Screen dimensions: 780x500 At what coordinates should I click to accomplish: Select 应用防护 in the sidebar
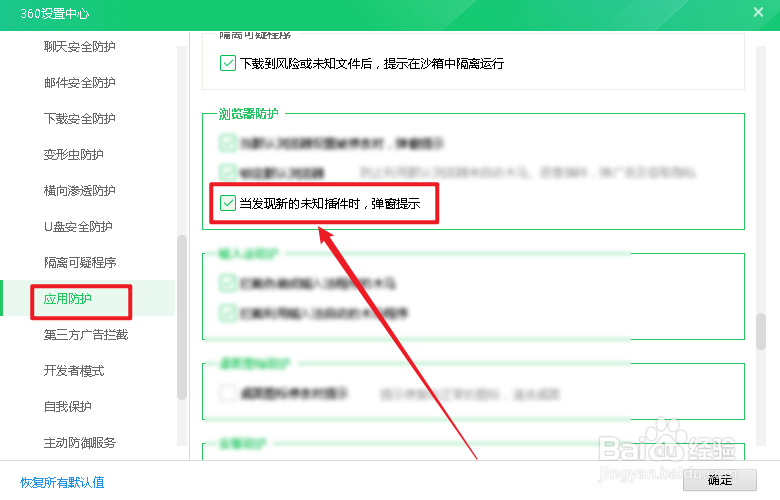(x=68, y=299)
